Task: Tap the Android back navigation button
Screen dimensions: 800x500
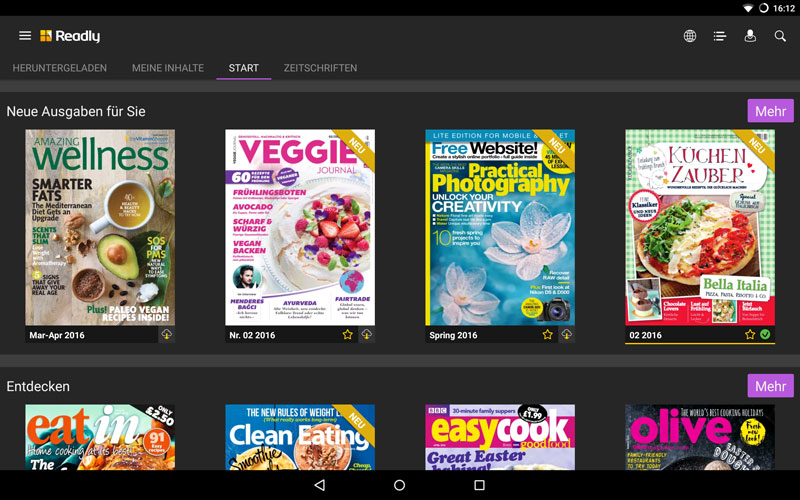Action: click(x=320, y=485)
